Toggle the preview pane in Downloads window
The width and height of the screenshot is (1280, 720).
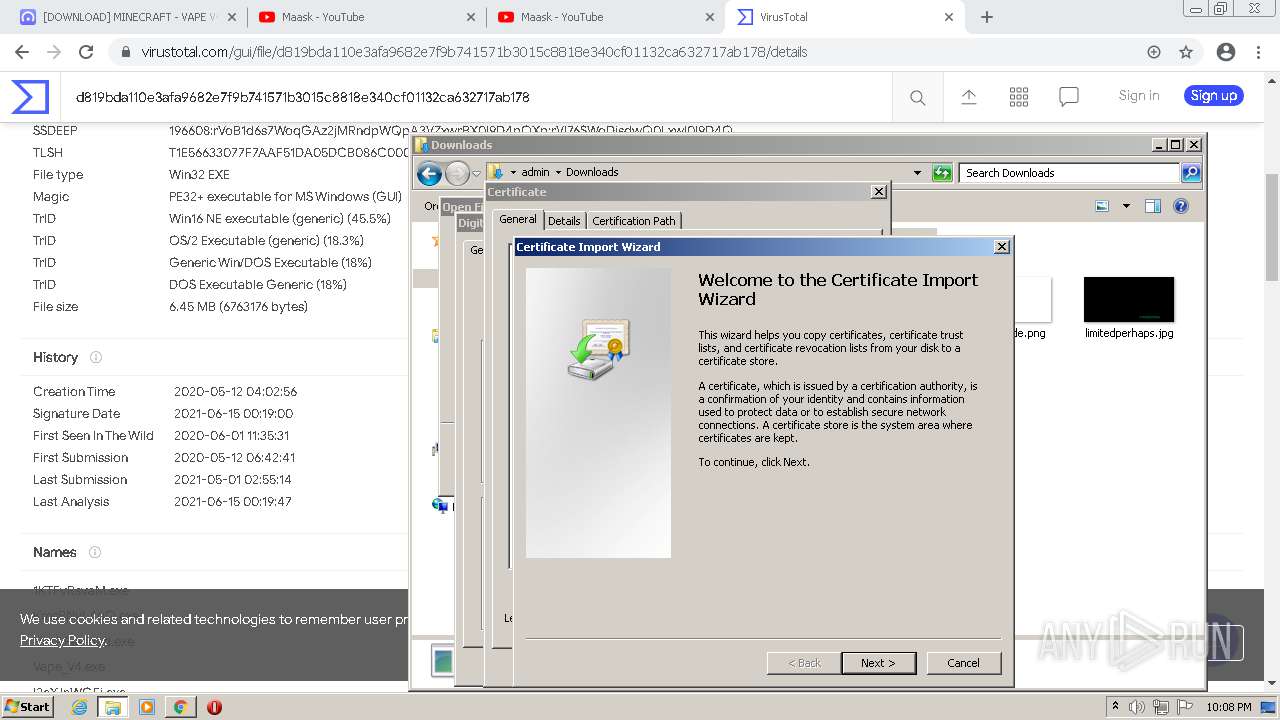pyautogui.click(x=1153, y=206)
